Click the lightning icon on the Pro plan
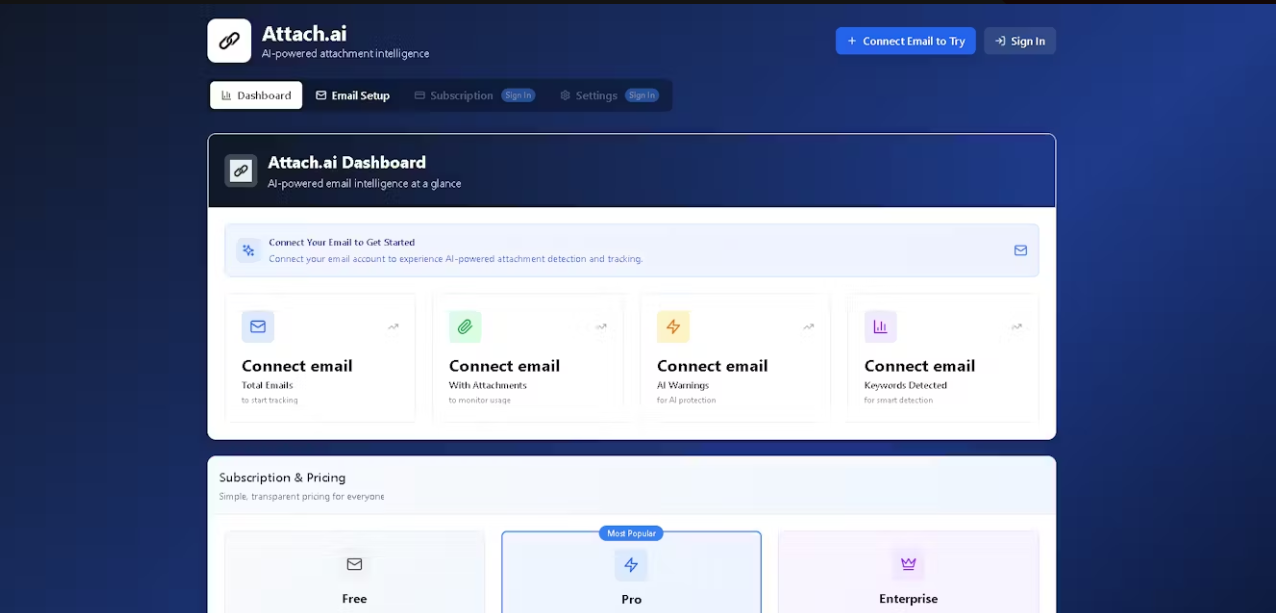Viewport: 1276px width, 613px height. [631, 565]
